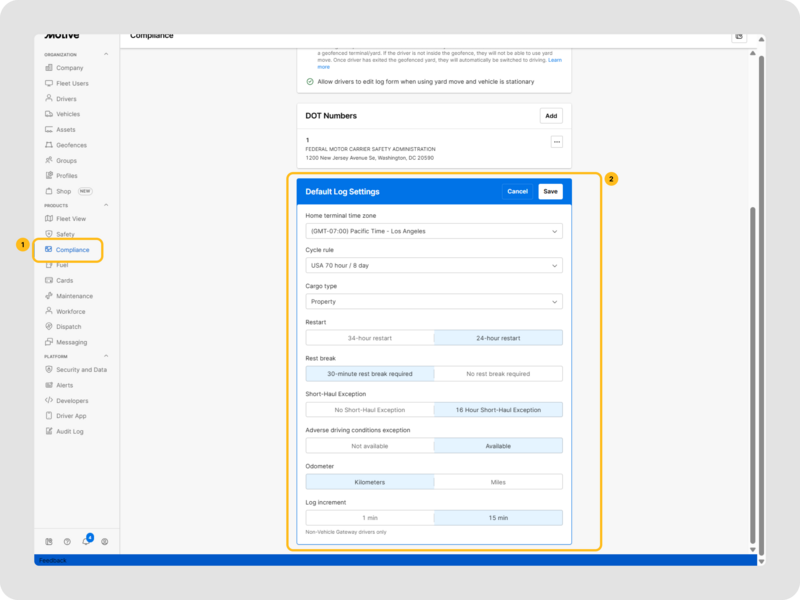Click the page vertical scrollbar
800x600 pixels.
(x=760, y=380)
